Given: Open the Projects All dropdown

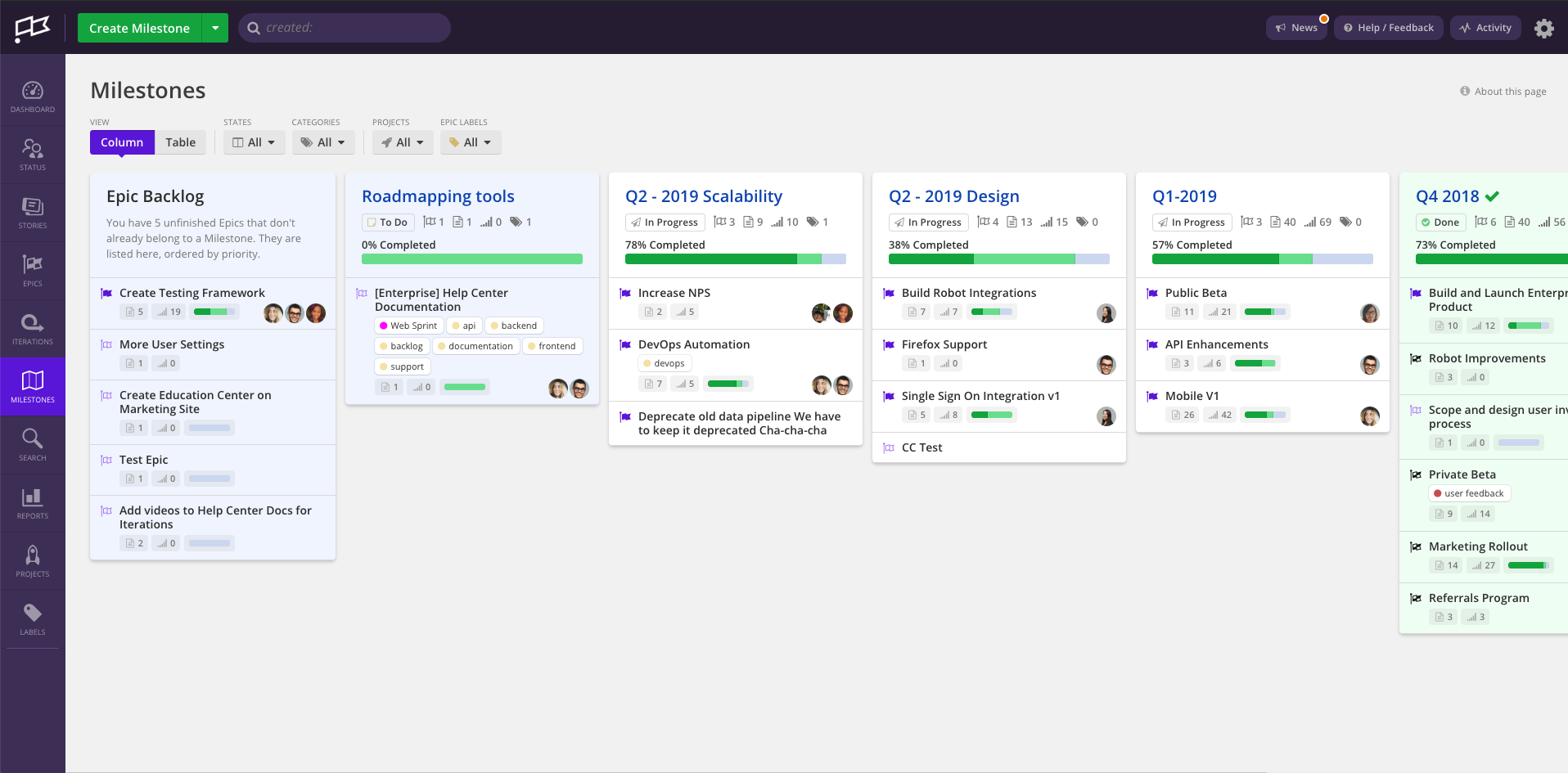Looking at the screenshot, I should tap(403, 142).
